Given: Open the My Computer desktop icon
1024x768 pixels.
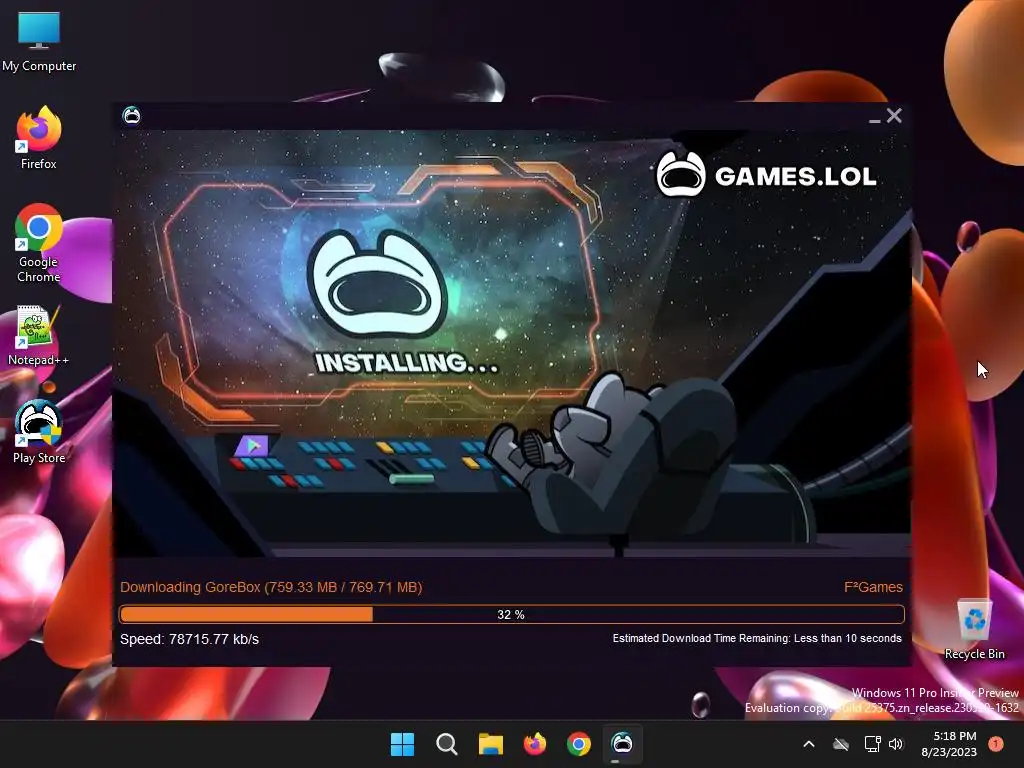Looking at the screenshot, I should point(39,42).
